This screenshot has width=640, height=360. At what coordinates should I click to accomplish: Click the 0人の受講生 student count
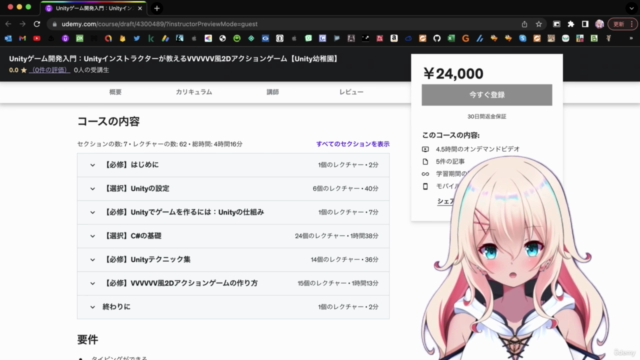click(x=91, y=70)
